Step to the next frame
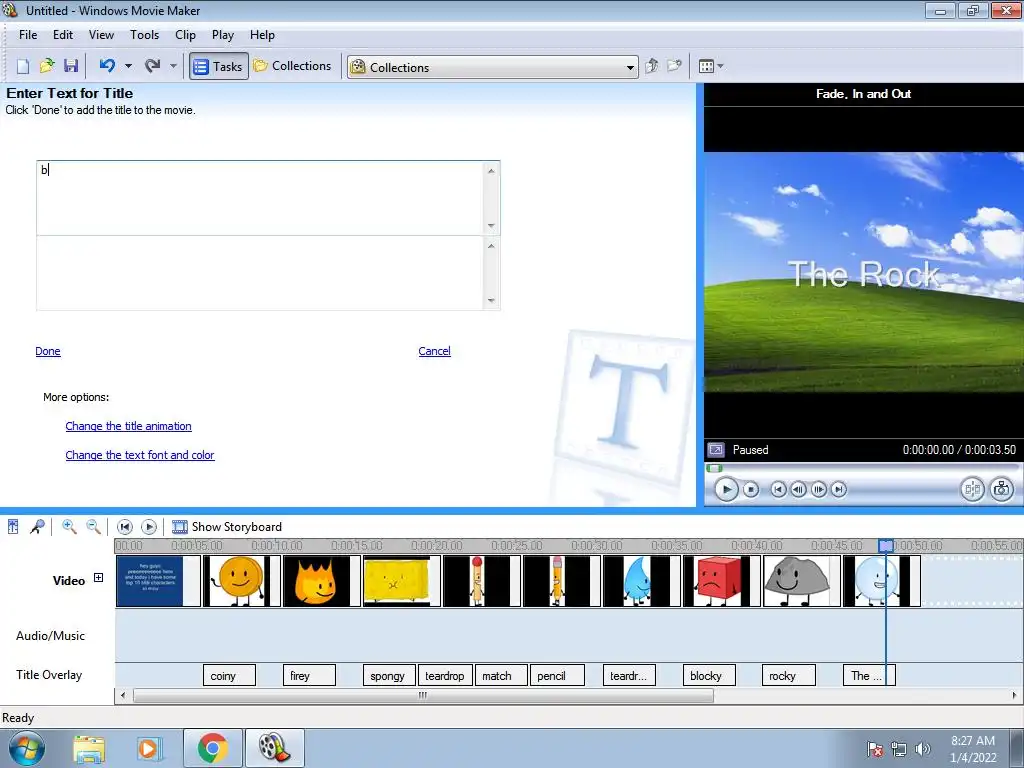 click(x=818, y=489)
